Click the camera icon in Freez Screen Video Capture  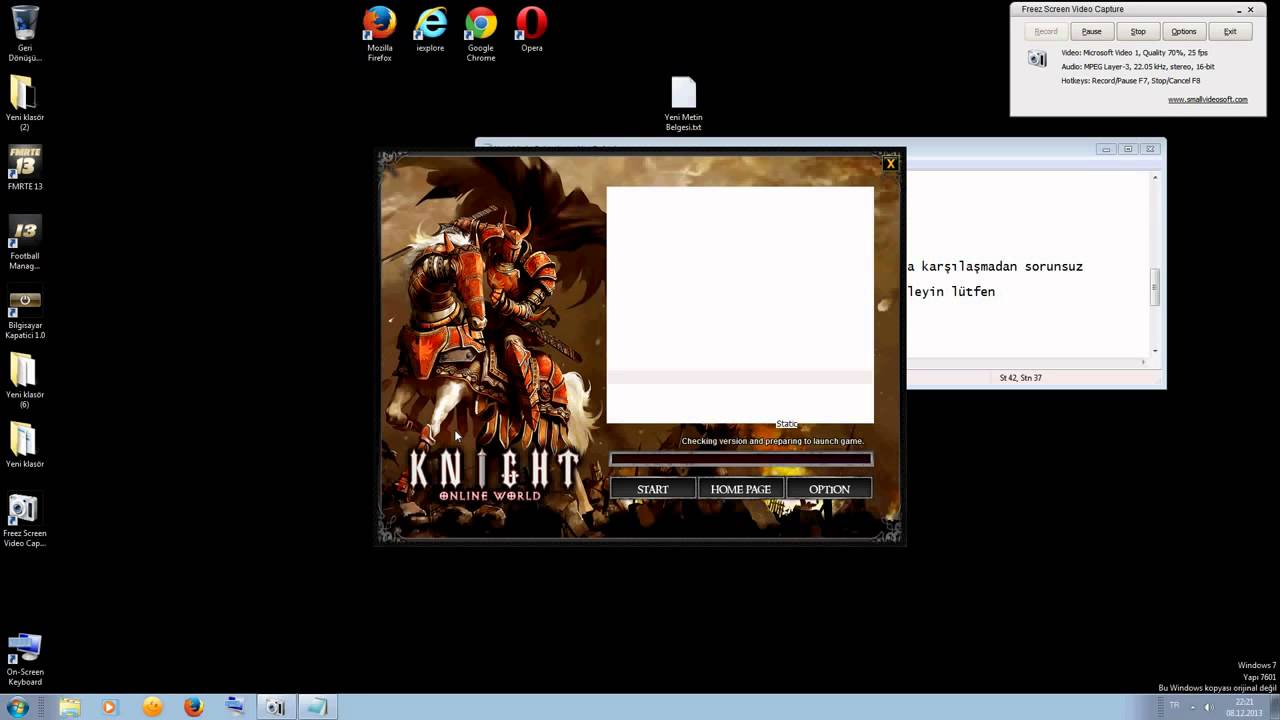click(x=1037, y=59)
